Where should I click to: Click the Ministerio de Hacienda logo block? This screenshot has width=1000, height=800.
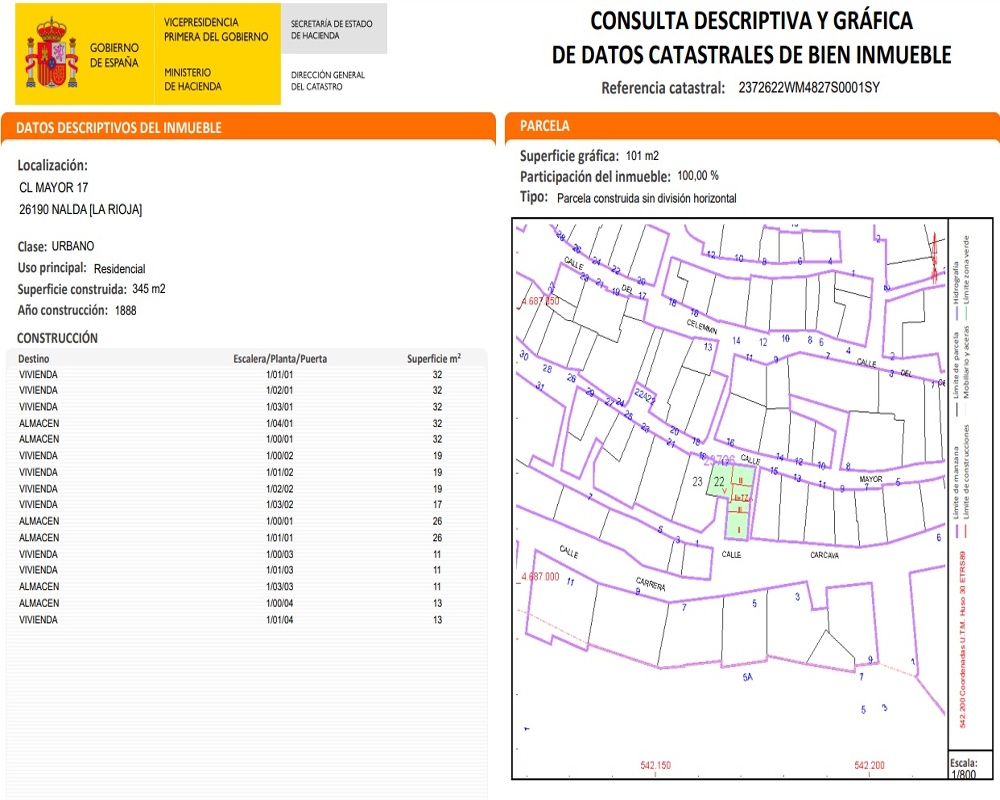[x=148, y=54]
